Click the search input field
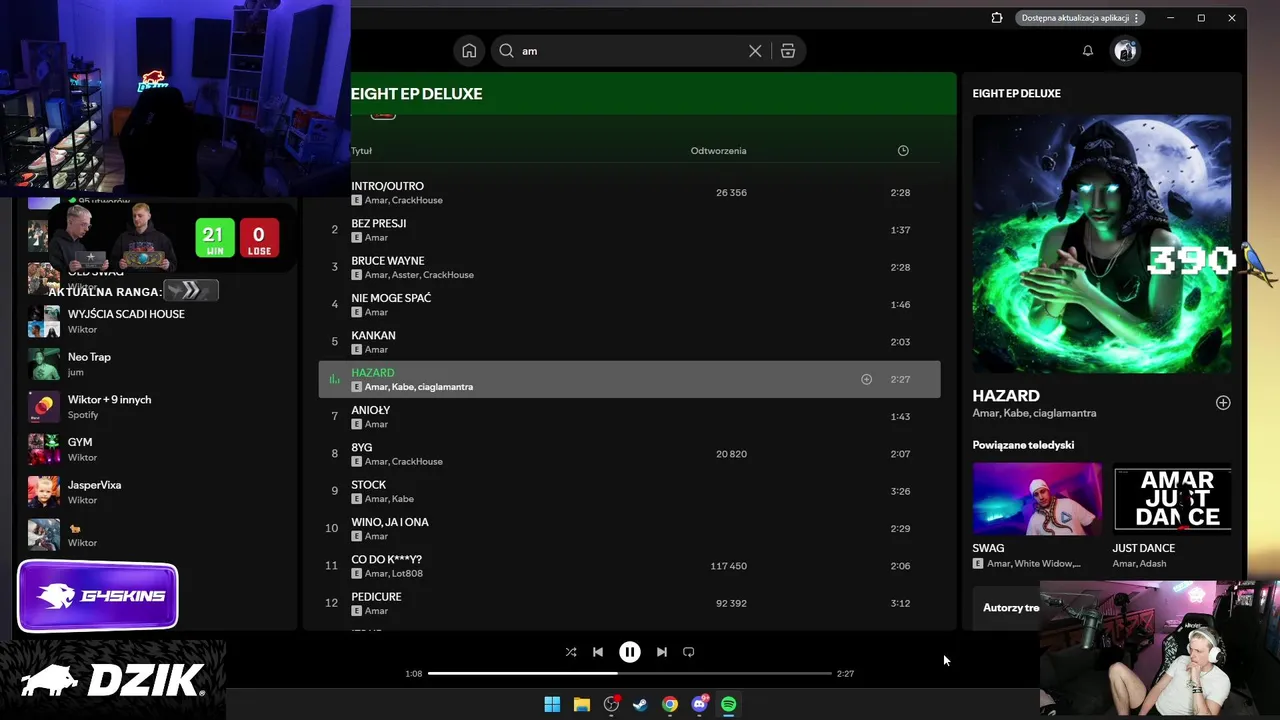The width and height of the screenshot is (1280, 720). (x=630, y=51)
